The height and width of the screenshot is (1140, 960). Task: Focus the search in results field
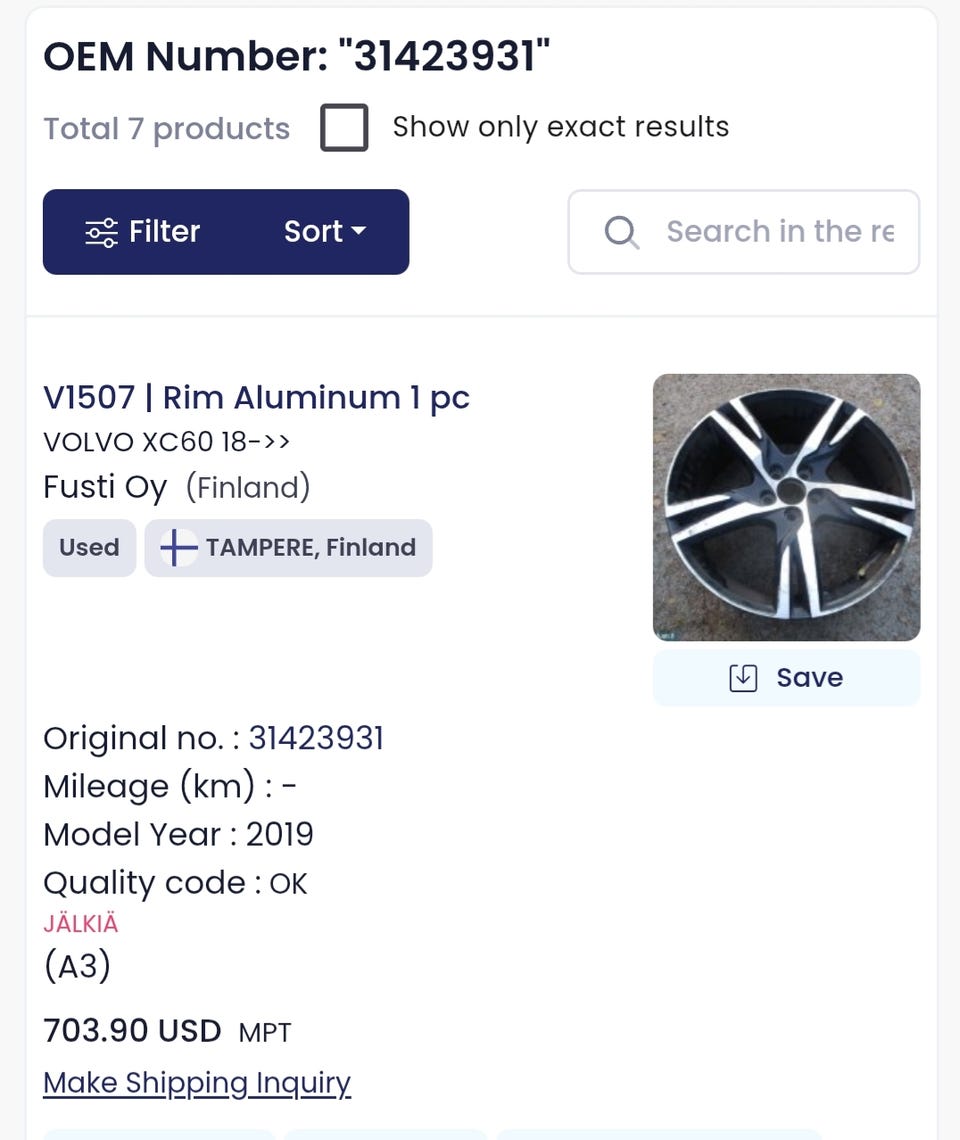[778, 232]
